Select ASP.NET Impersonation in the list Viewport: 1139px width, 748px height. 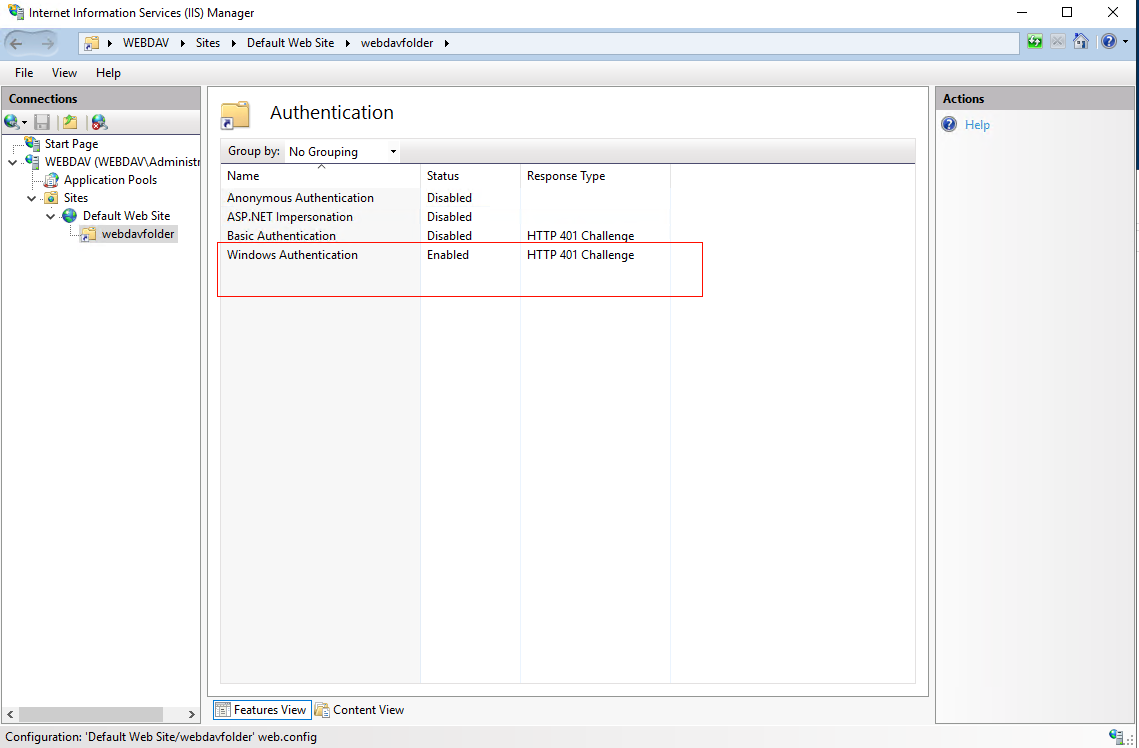click(445, 216)
